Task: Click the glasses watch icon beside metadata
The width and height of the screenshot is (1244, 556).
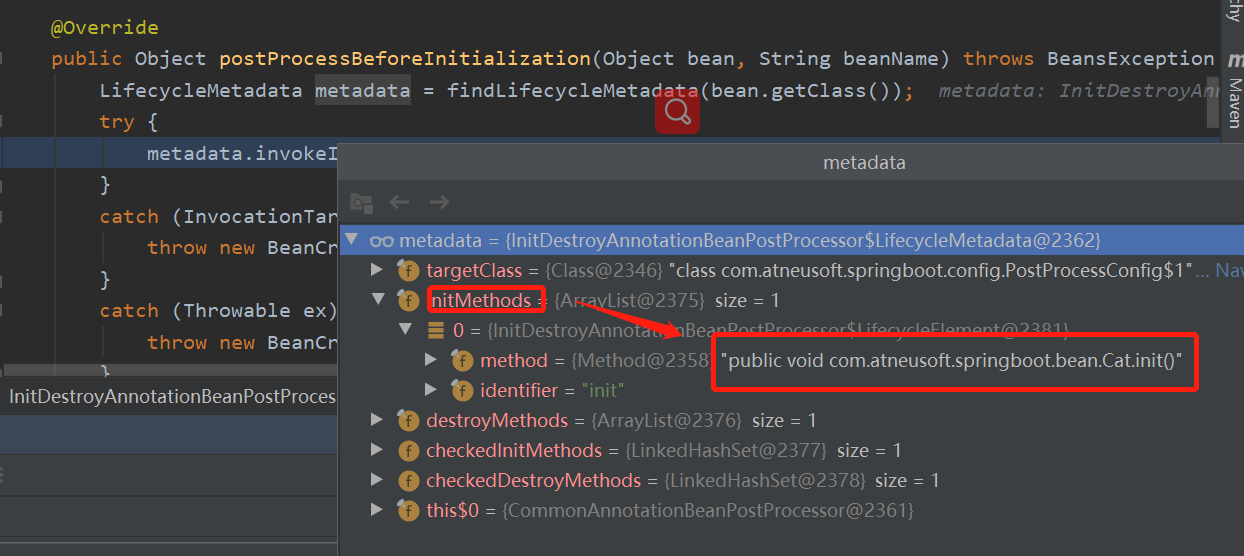Action: click(x=381, y=240)
